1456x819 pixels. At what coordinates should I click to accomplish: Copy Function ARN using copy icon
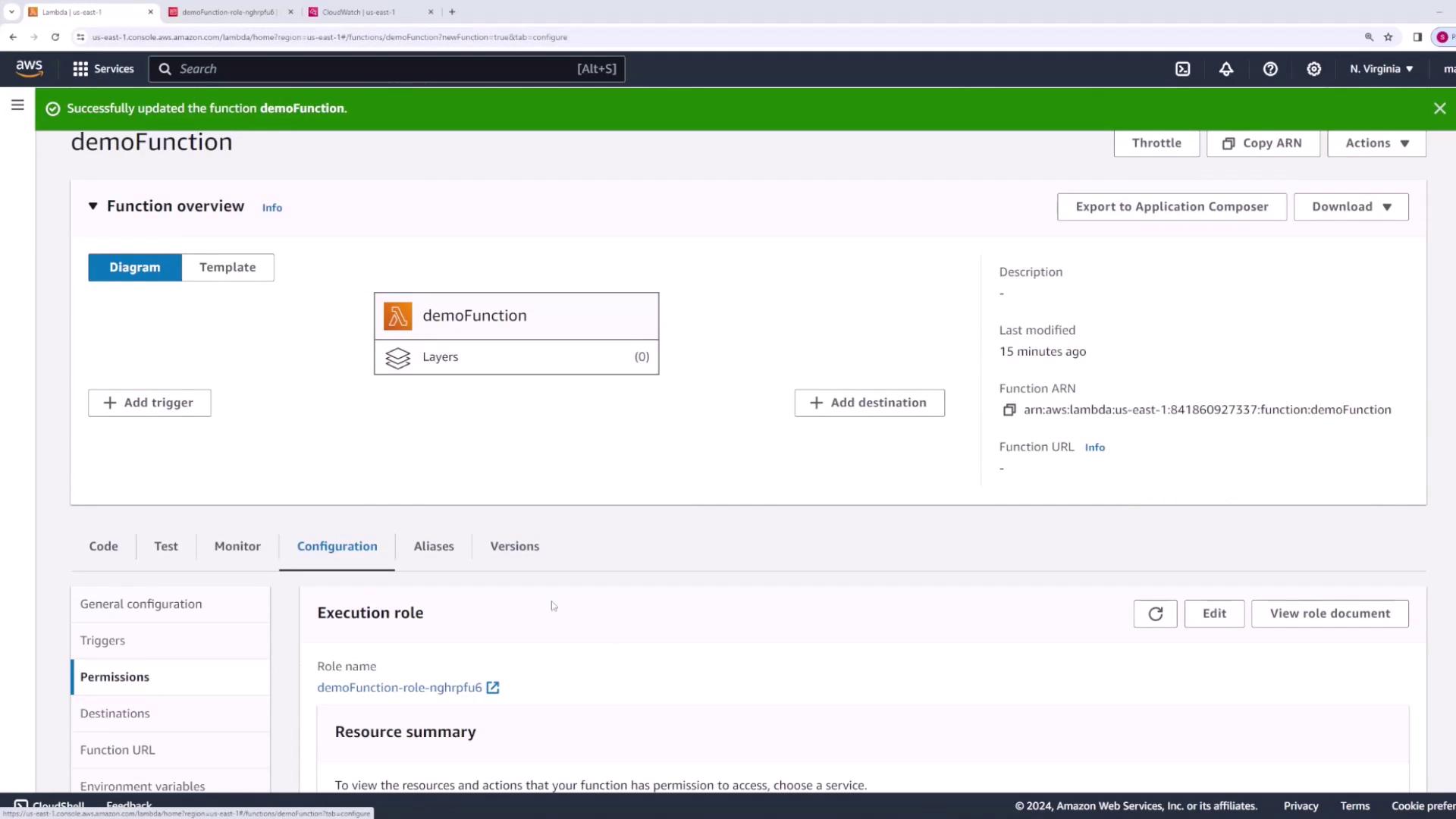point(1009,410)
